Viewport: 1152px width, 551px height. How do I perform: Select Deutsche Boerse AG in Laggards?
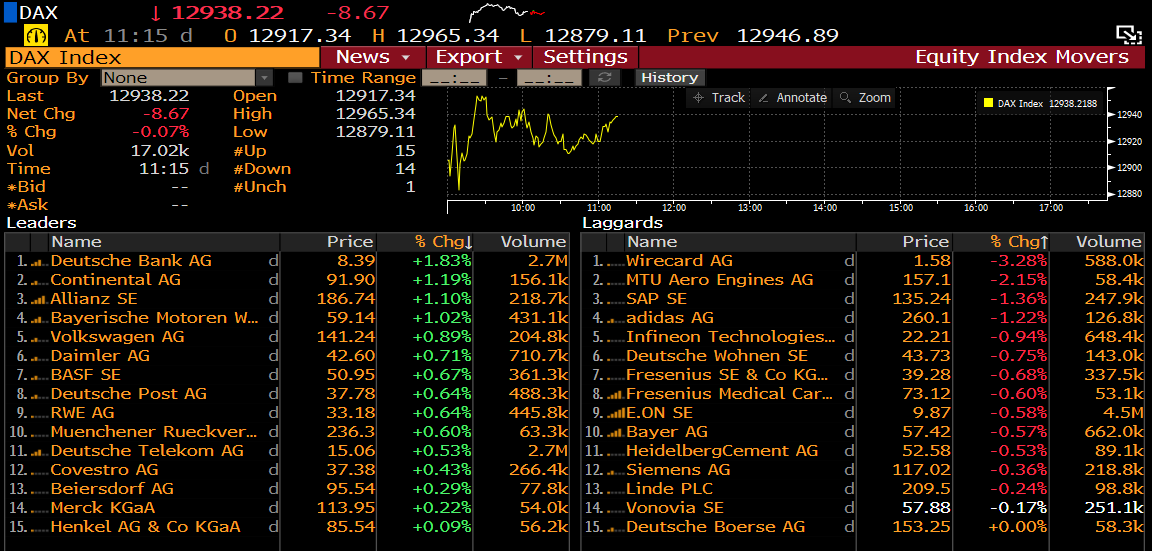[716, 527]
